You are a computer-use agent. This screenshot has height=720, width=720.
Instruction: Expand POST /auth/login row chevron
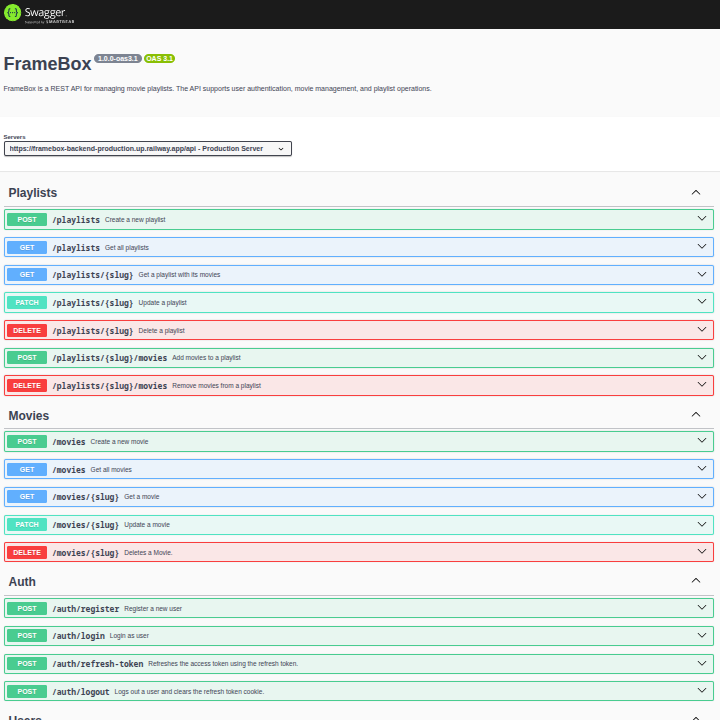[702, 636]
